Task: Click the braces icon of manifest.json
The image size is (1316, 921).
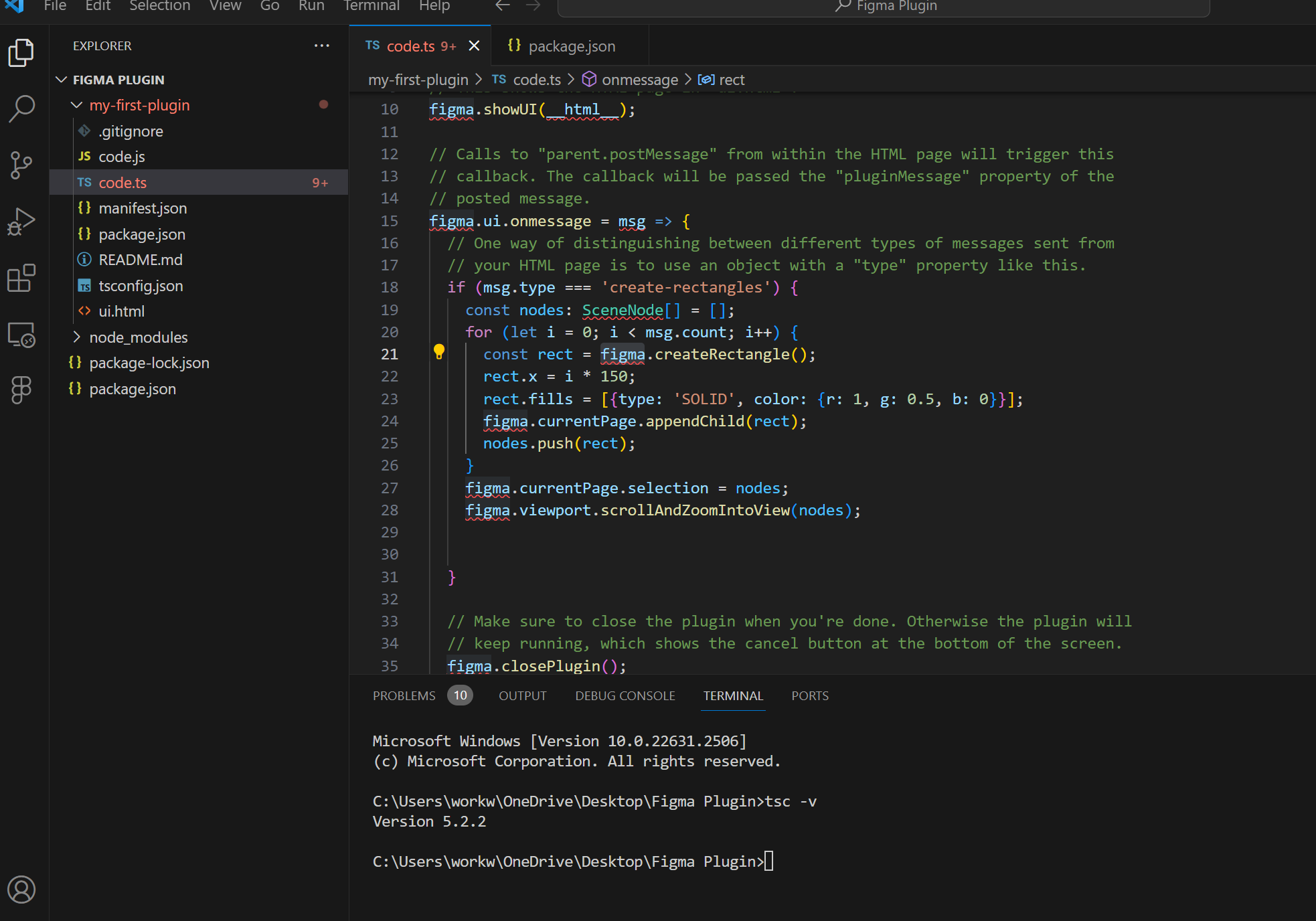Action: tap(84, 207)
